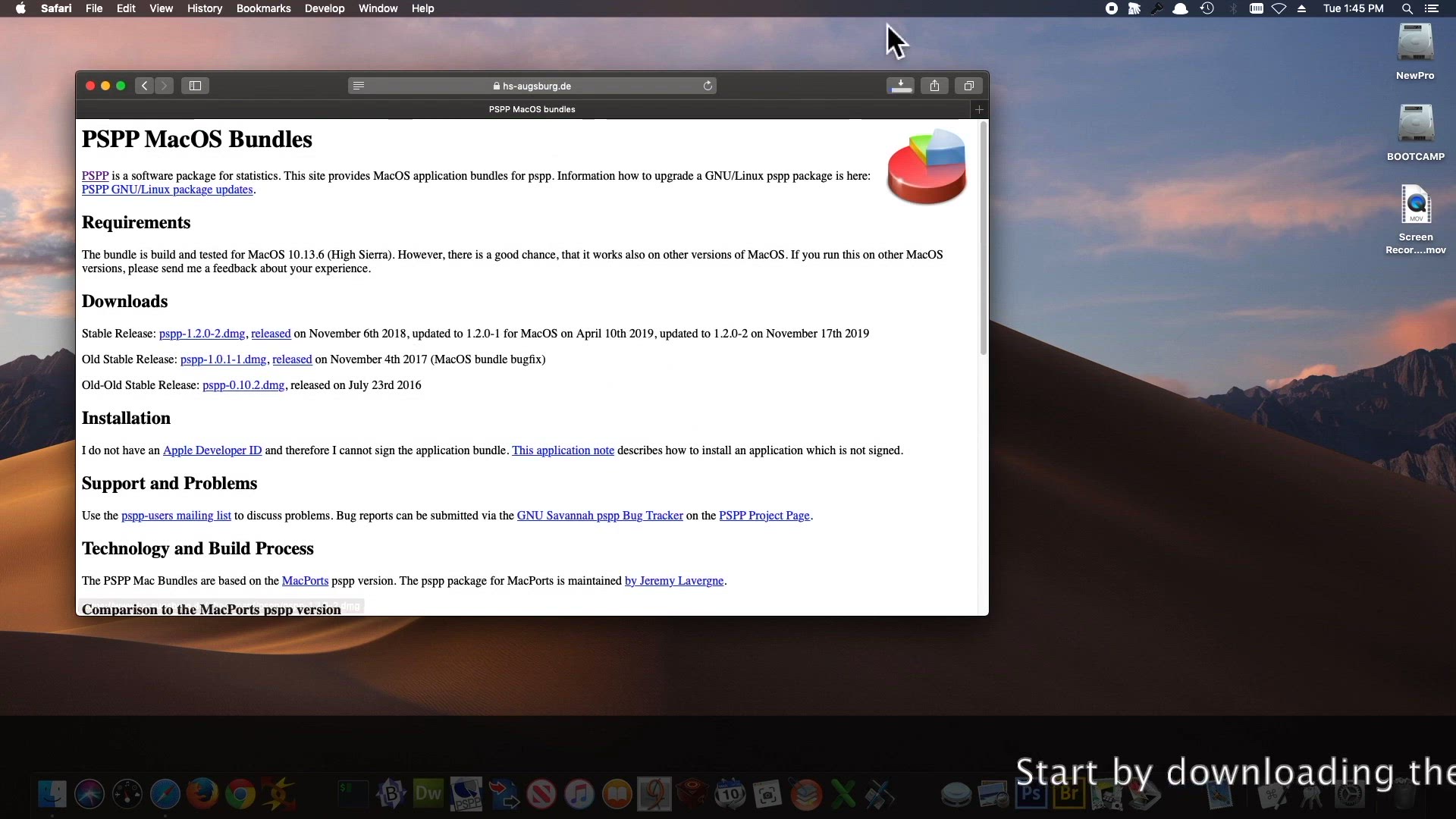Open PSPP GNU/Linux package updates link
Image resolution: width=1456 pixels, height=819 pixels.
pyautogui.click(x=167, y=190)
